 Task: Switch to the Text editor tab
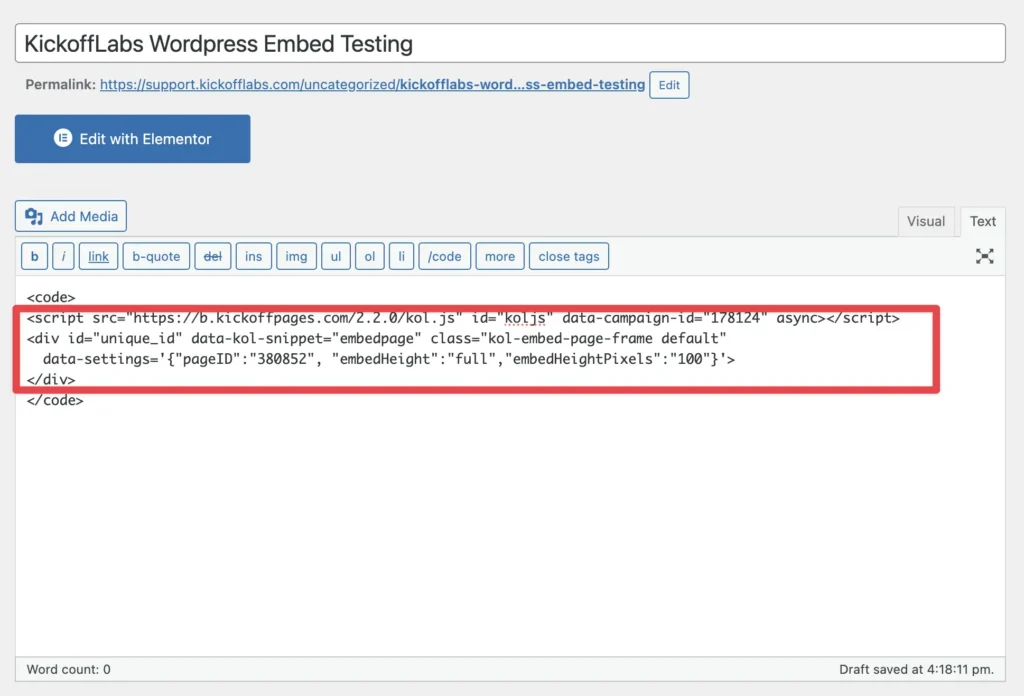pyautogui.click(x=982, y=221)
